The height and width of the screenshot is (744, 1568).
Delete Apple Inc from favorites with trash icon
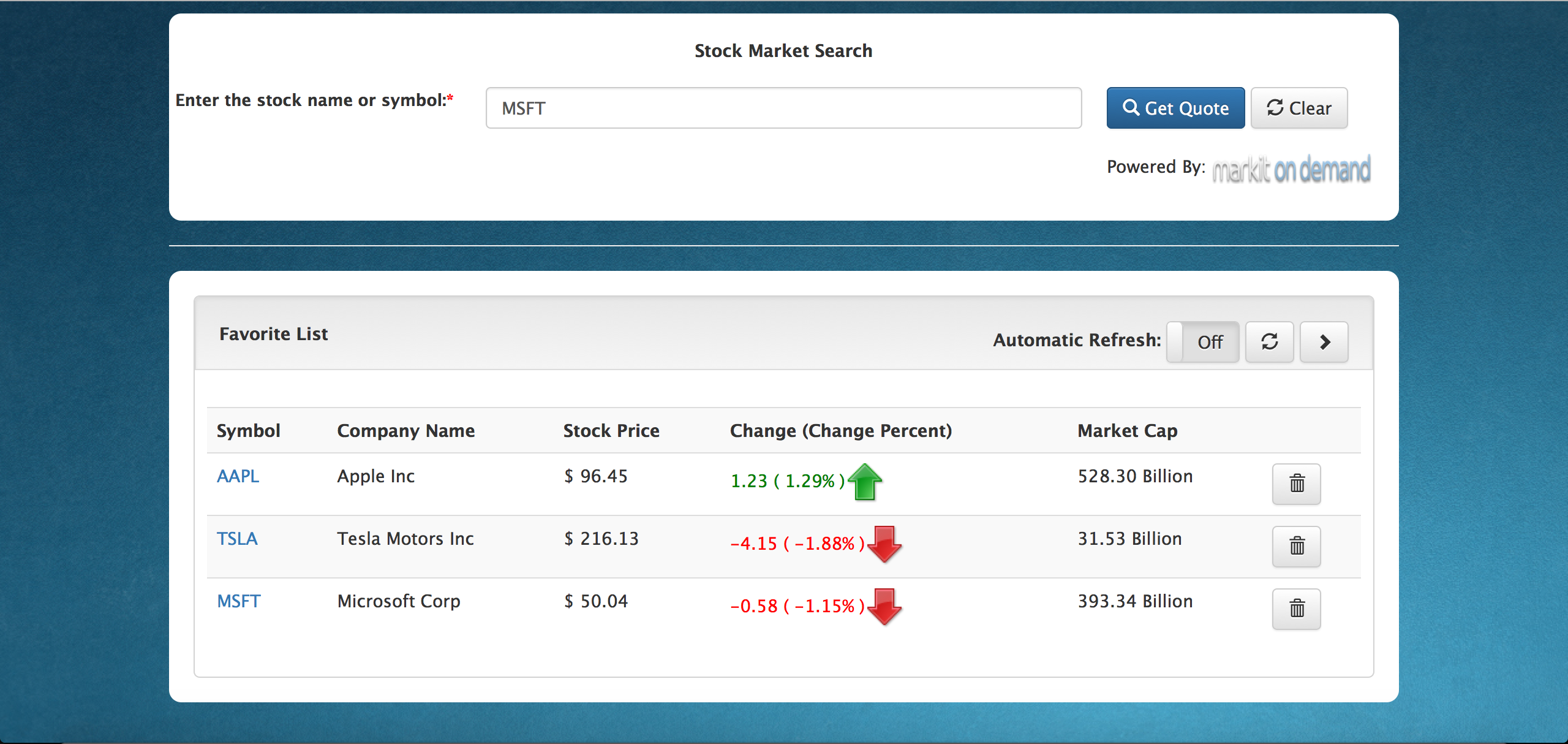point(1296,484)
